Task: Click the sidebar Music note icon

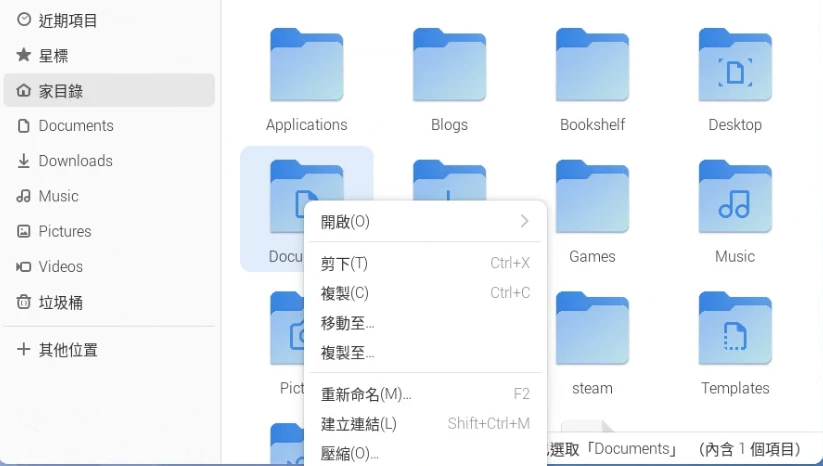Action: [24, 196]
